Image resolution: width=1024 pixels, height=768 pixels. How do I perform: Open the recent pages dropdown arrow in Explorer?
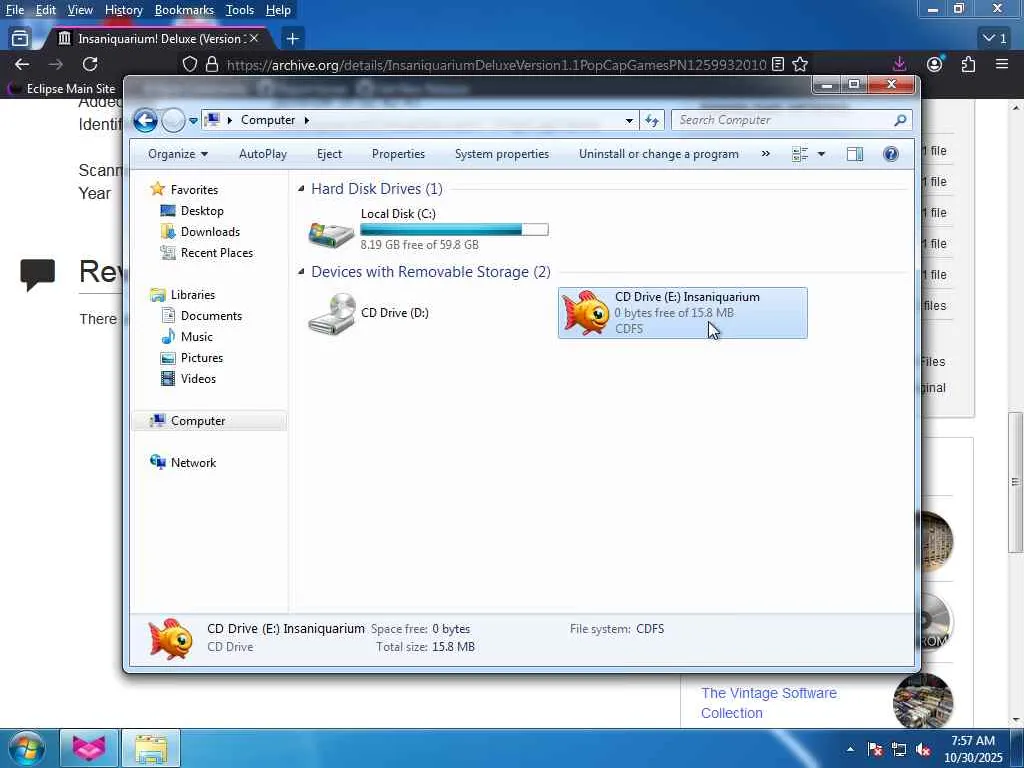click(x=193, y=121)
